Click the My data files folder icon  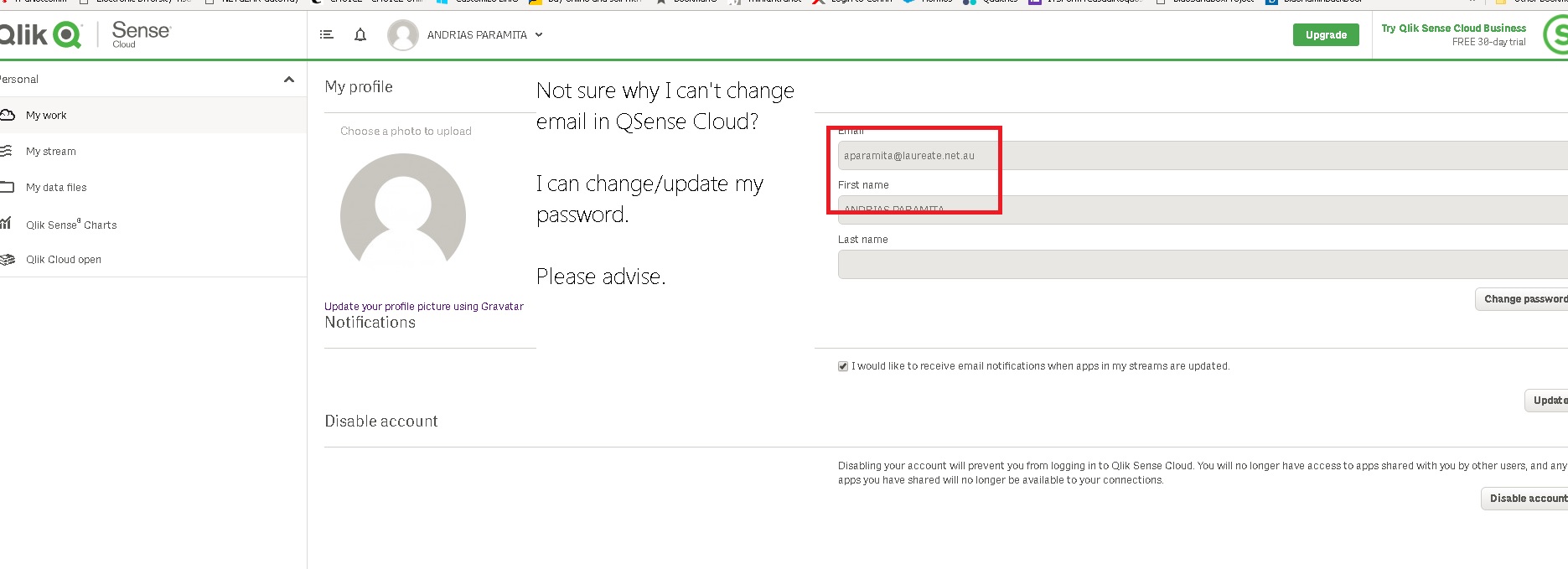[x=8, y=187]
